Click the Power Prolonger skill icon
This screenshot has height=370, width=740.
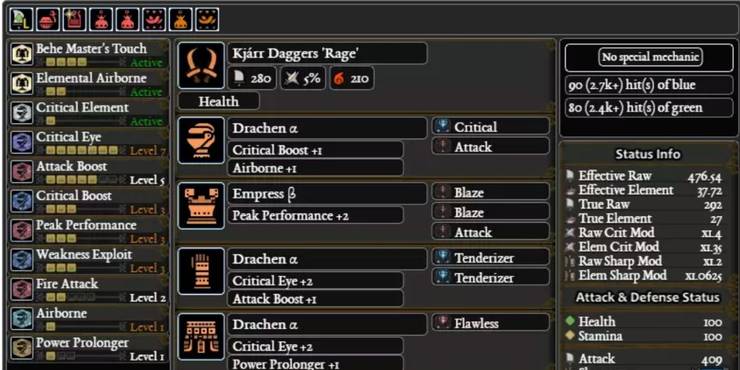[x=22, y=348]
